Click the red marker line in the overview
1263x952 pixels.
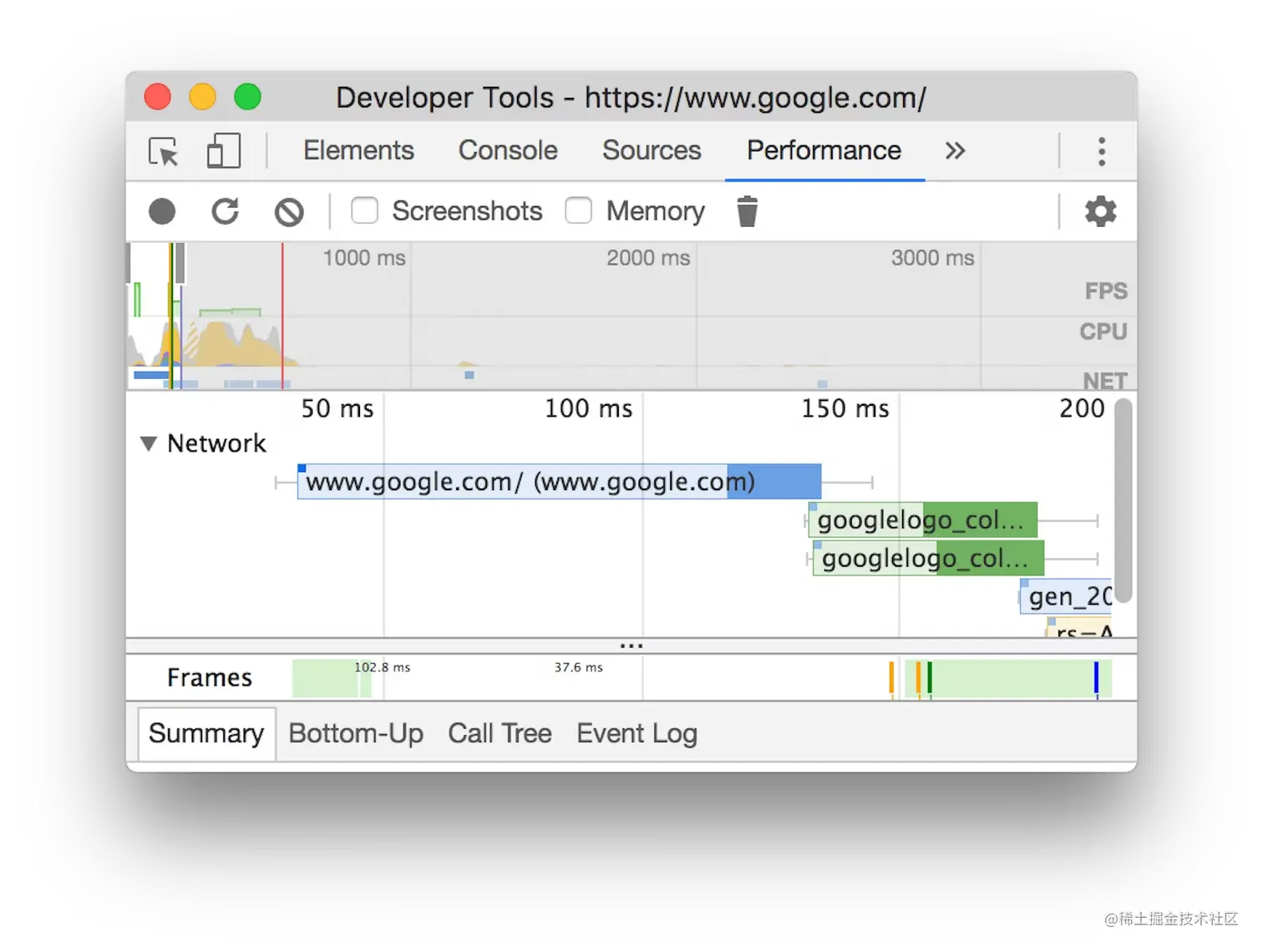pyautogui.click(x=282, y=316)
